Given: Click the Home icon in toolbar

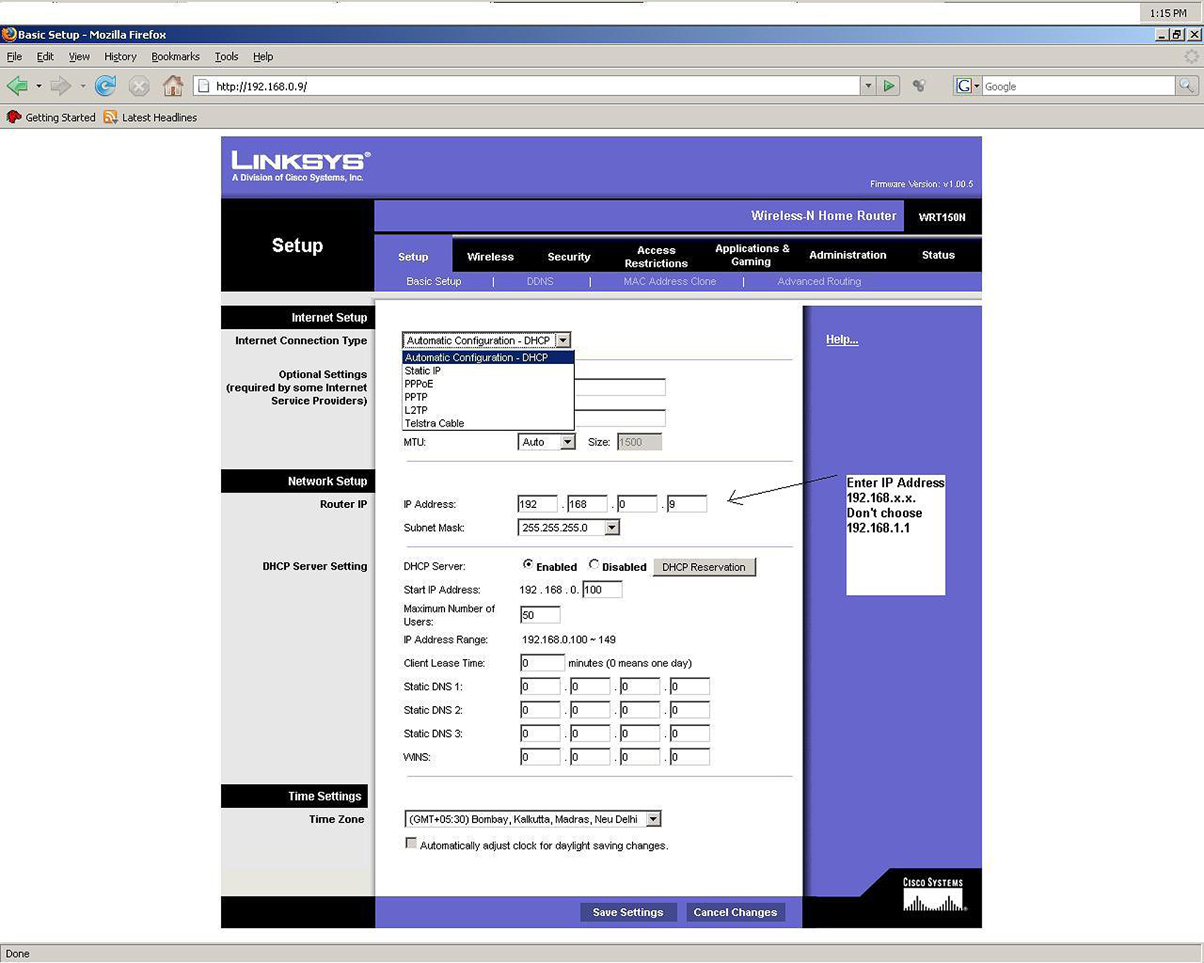Looking at the screenshot, I should 173,86.
